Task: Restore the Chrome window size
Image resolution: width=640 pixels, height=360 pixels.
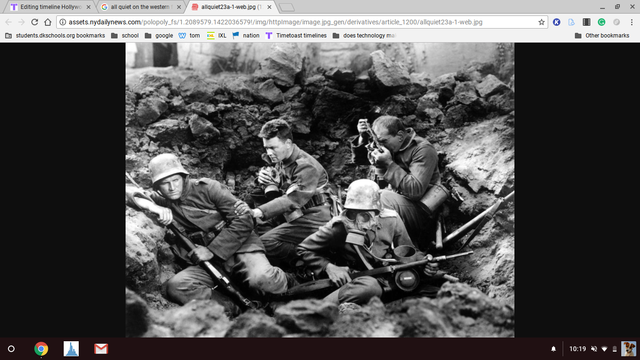Action: [x=618, y=7]
